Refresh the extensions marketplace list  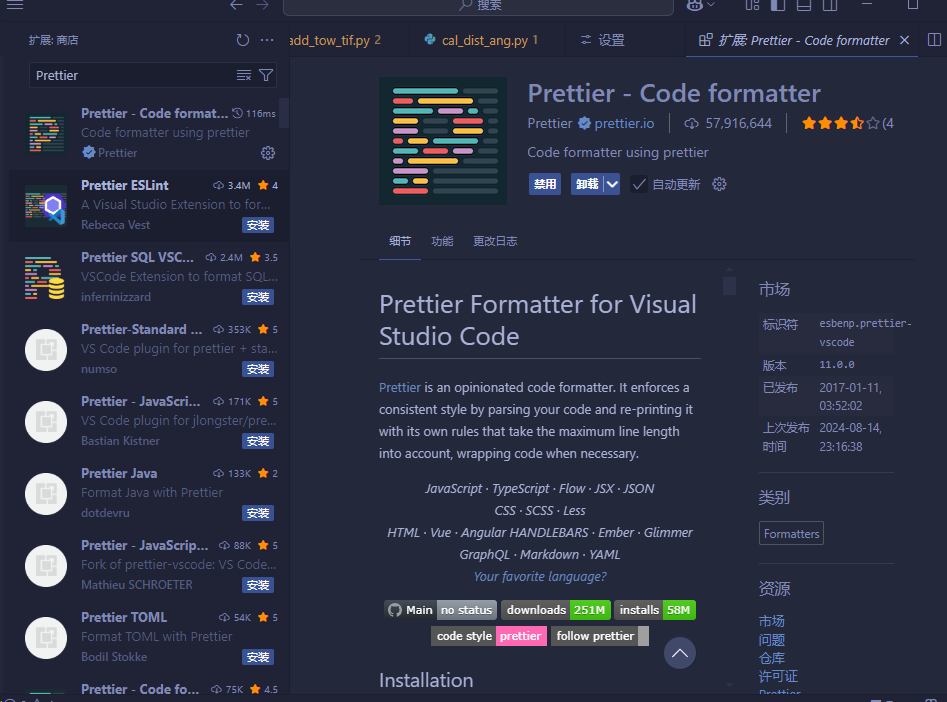[242, 40]
